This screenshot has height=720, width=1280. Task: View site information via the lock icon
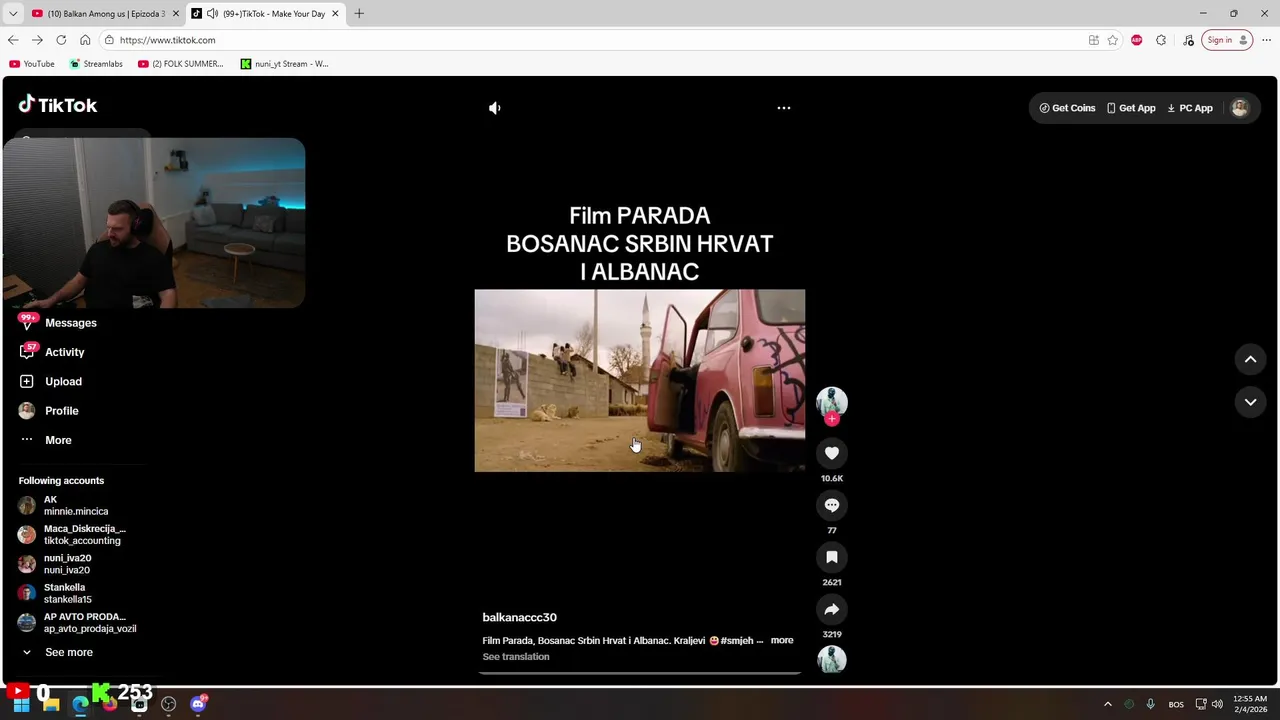[x=108, y=40]
